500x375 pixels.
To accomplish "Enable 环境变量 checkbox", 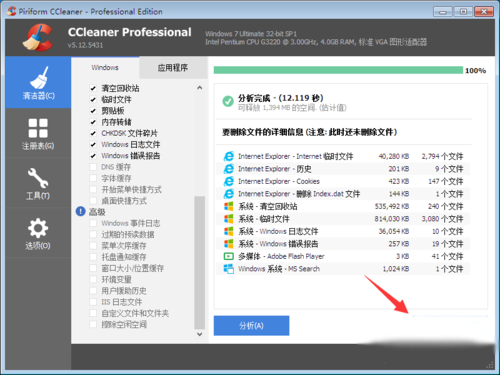I will (93, 279).
